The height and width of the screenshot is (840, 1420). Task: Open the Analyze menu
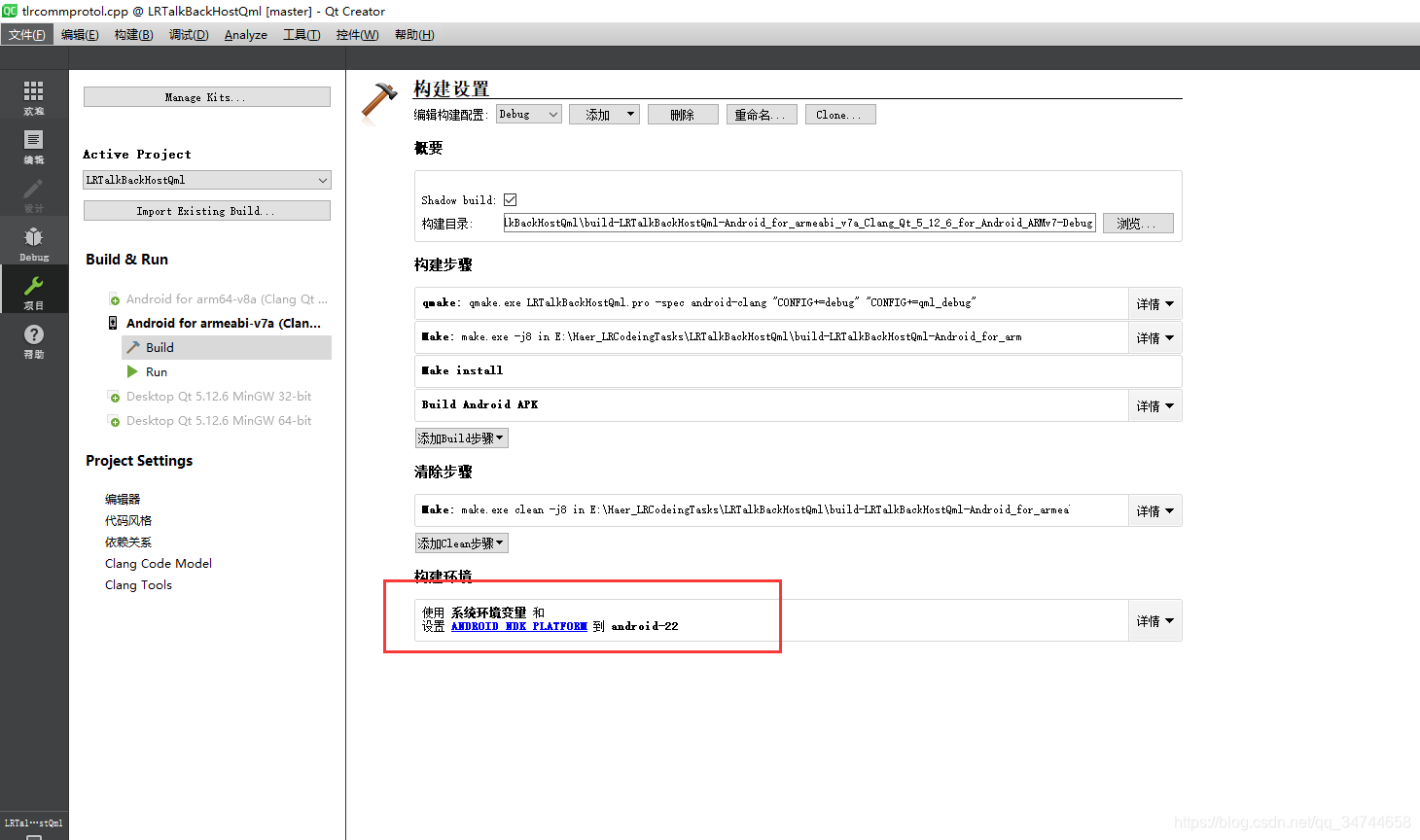(x=244, y=34)
